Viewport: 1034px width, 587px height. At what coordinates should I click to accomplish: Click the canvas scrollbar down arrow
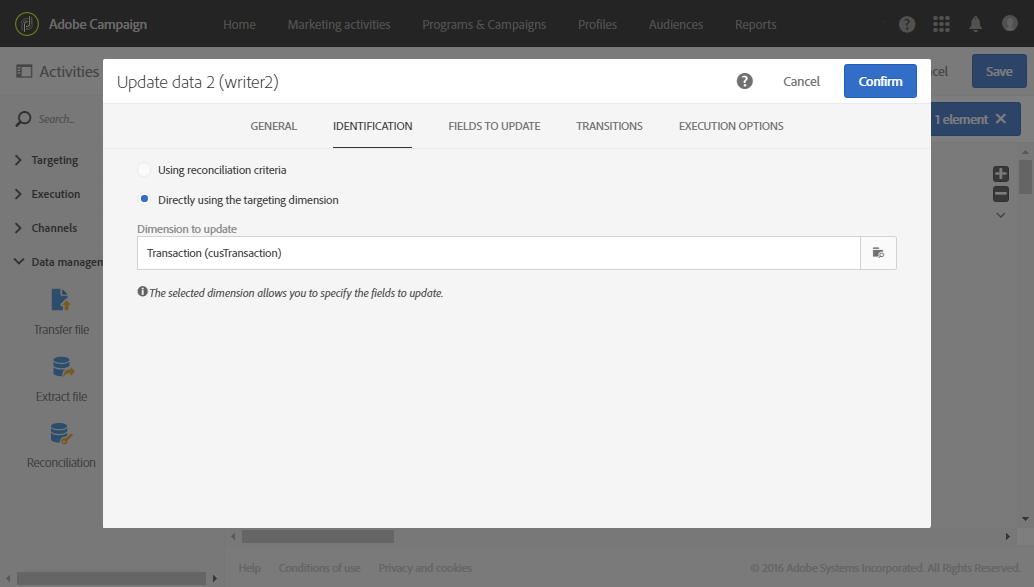pyautogui.click(x=1025, y=519)
